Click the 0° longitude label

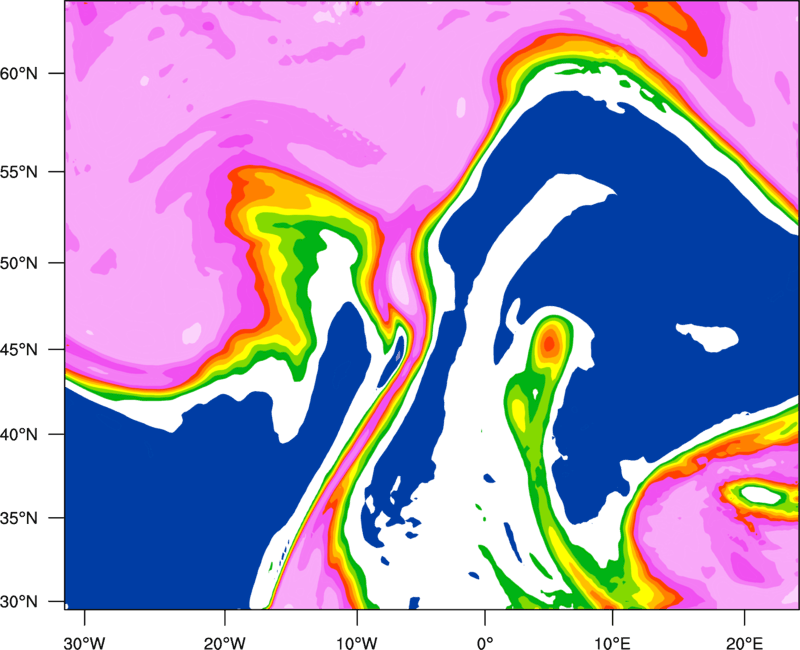point(485,643)
